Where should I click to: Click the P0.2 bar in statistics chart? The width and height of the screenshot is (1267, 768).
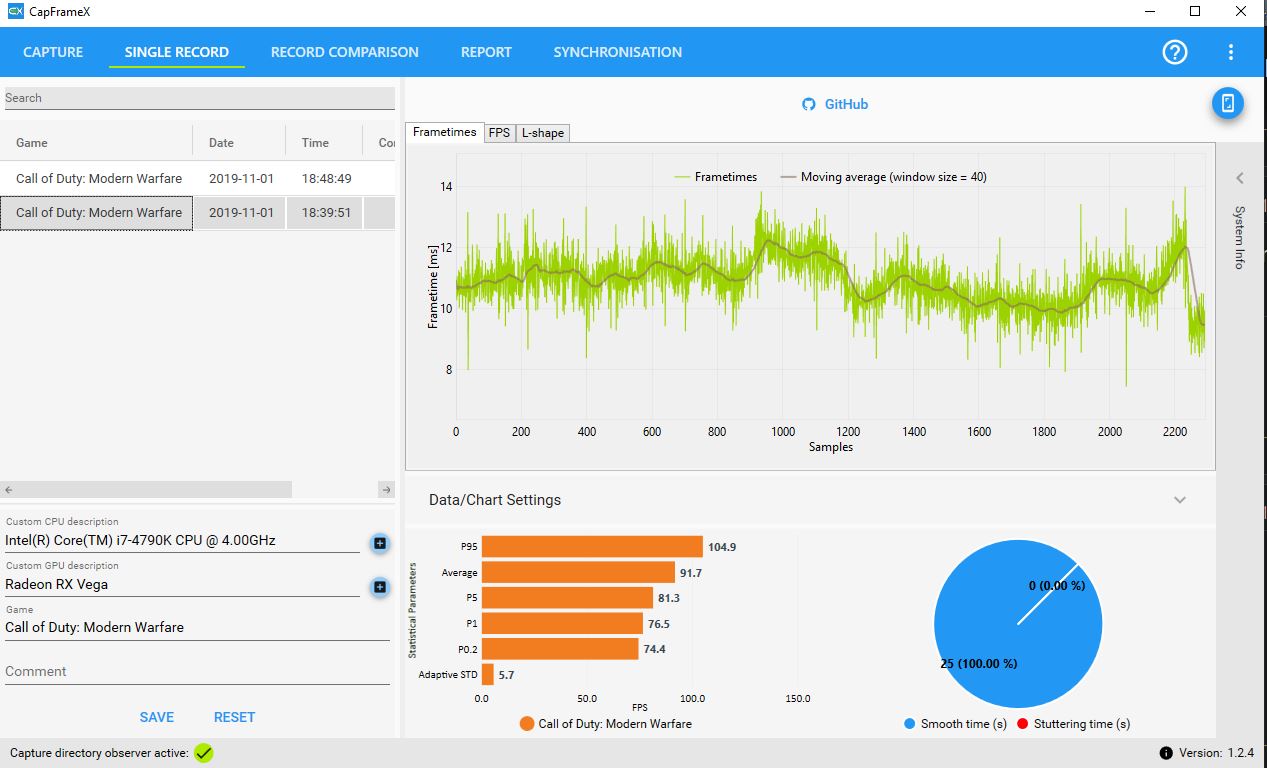coord(560,649)
